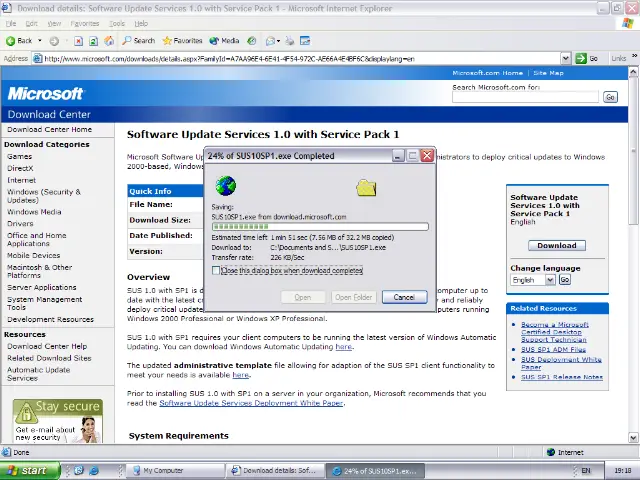Click the Forward arrow button
Screen dimensions: 640x480
point(54,41)
